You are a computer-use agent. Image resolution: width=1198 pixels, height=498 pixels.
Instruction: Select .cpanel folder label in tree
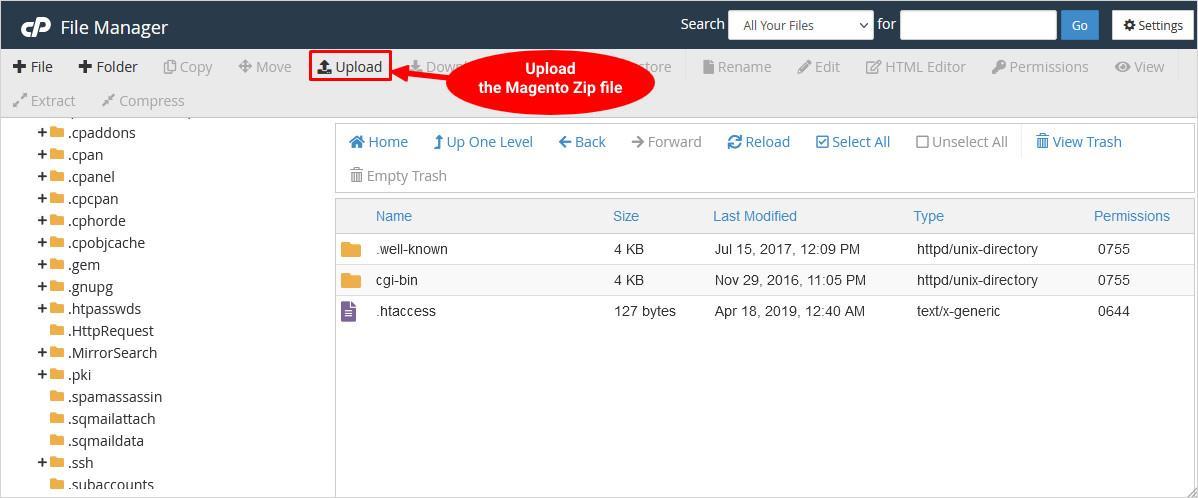(x=91, y=176)
